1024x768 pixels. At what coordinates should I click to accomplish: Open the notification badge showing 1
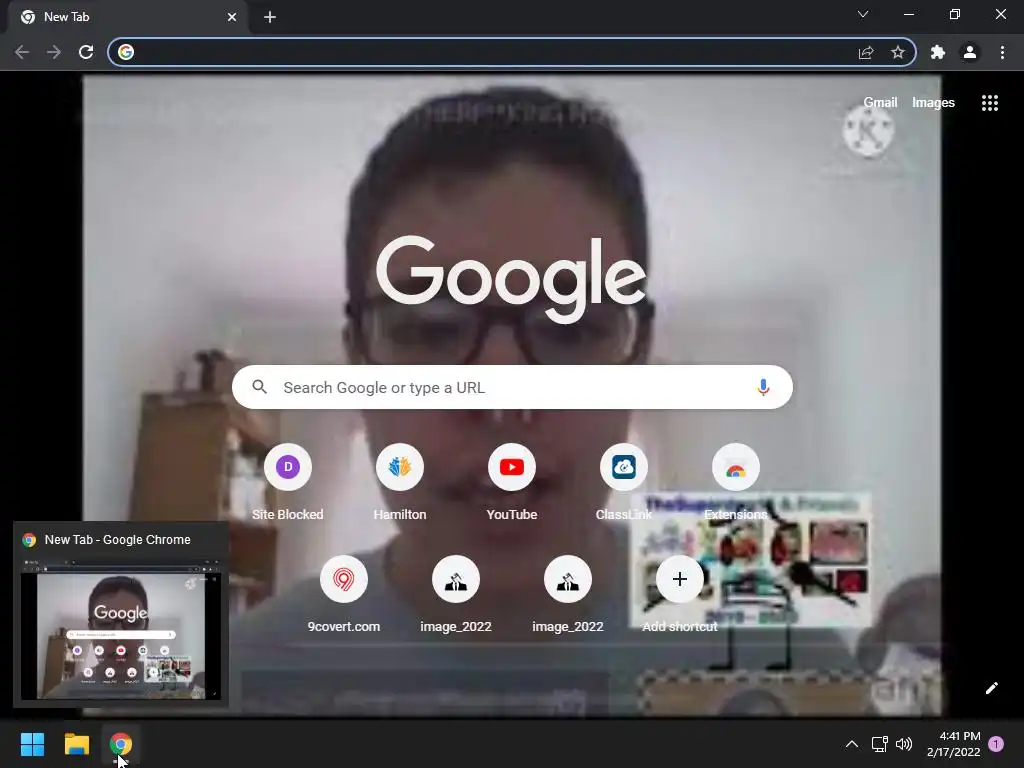tap(996, 744)
